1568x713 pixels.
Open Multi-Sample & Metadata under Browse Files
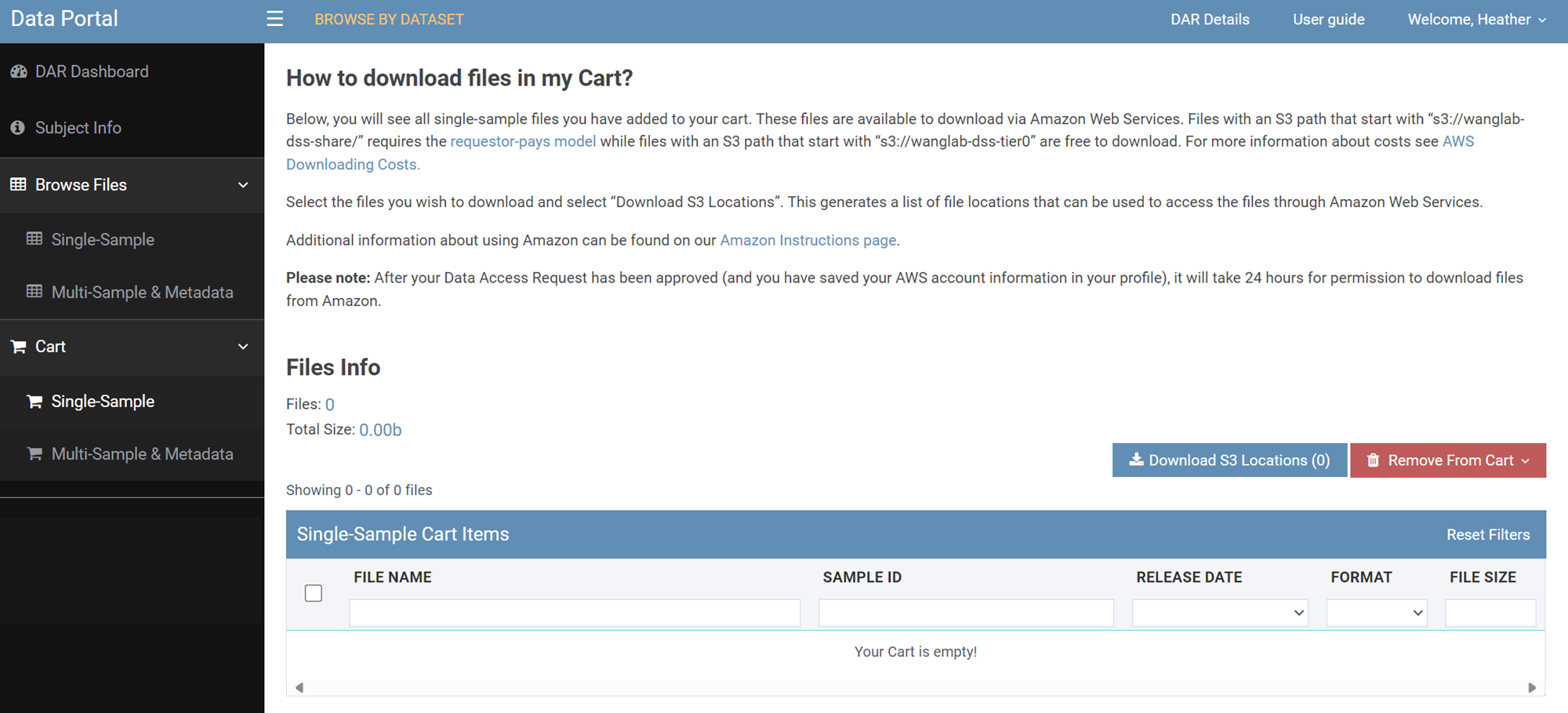click(x=141, y=293)
